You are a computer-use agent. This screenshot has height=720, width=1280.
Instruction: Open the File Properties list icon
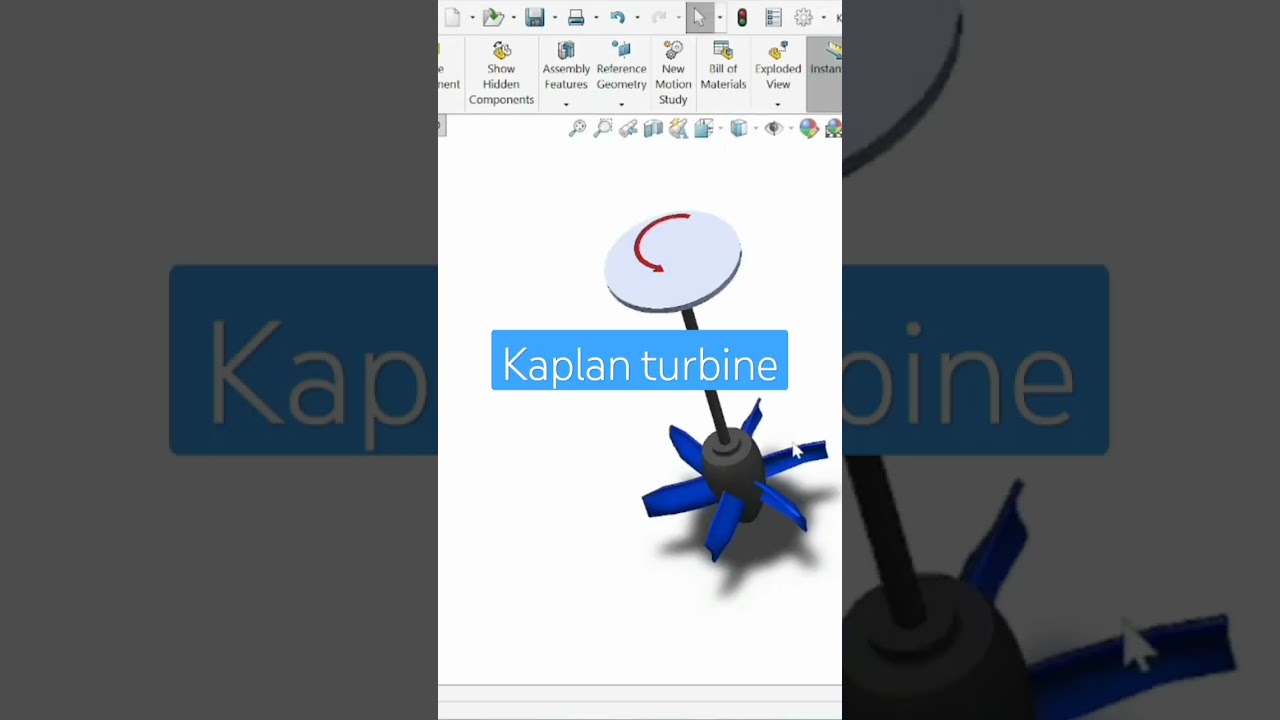[x=773, y=17]
